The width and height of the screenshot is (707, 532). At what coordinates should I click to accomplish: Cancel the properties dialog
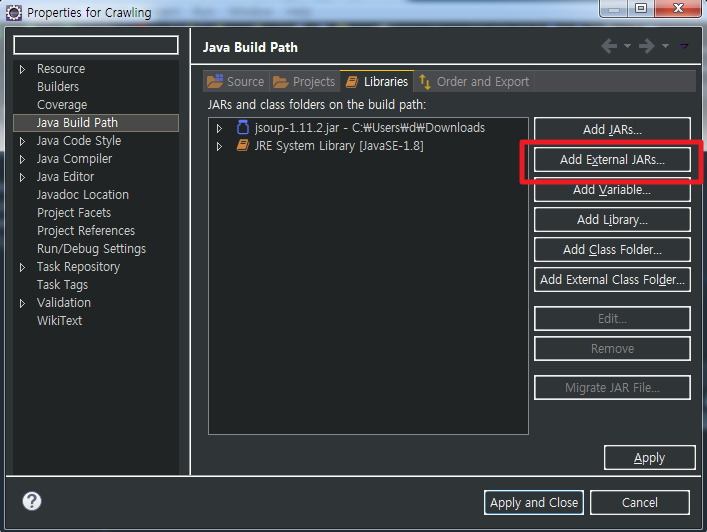point(639,502)
